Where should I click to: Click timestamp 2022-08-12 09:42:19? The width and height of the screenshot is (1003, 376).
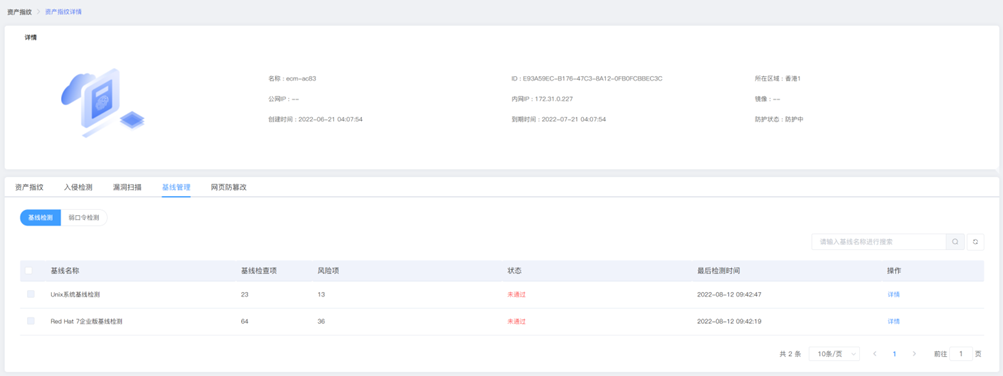coord(729,322)
